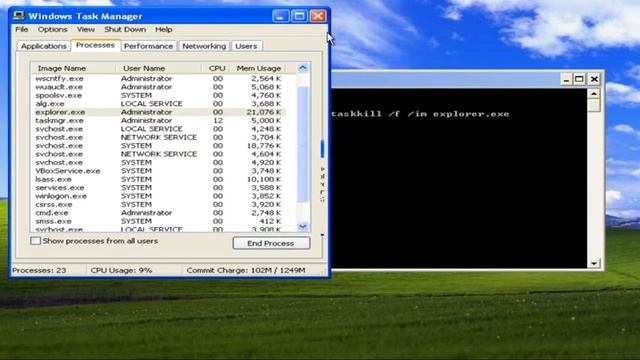Enable Show processes from all users
Screen dimensions: 640x360
36,241
